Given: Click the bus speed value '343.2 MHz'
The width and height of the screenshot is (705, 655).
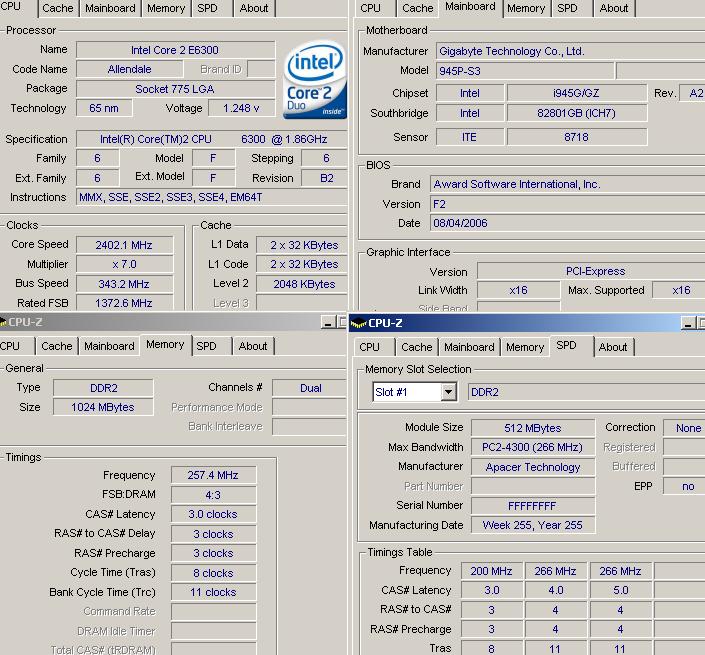Looking at the screenshot, I should 125,284.
